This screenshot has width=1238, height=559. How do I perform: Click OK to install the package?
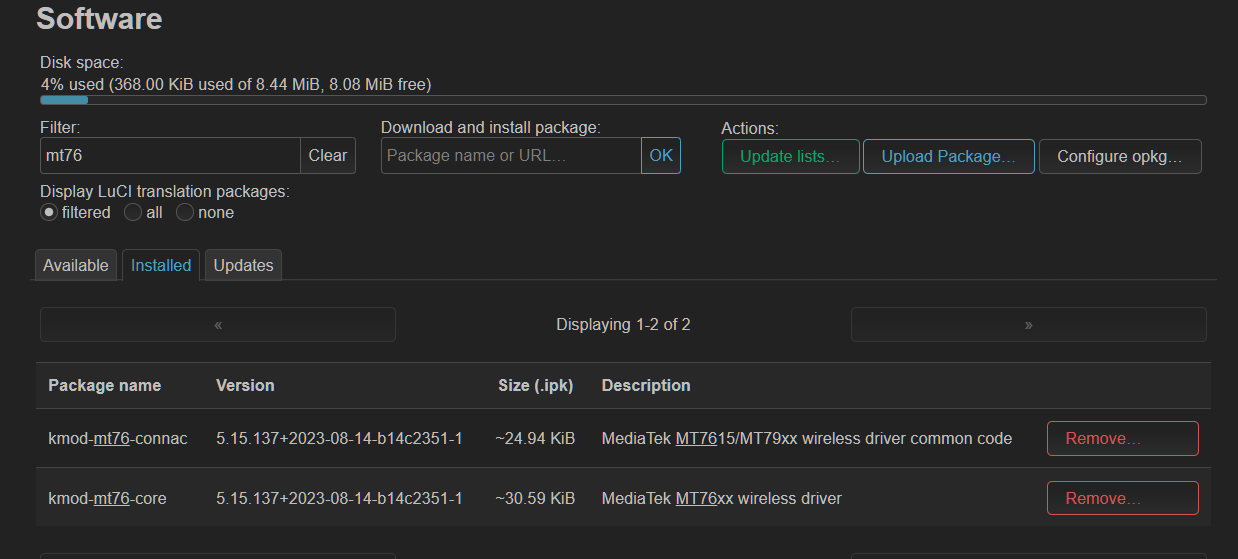pos(661,155)
